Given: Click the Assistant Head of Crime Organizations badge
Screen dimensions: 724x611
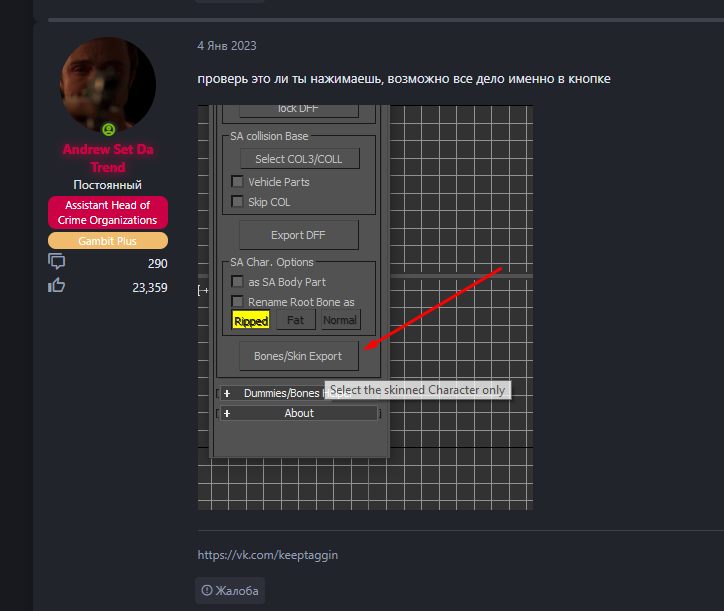Looking at the screenshot, I should coord(108,212).
